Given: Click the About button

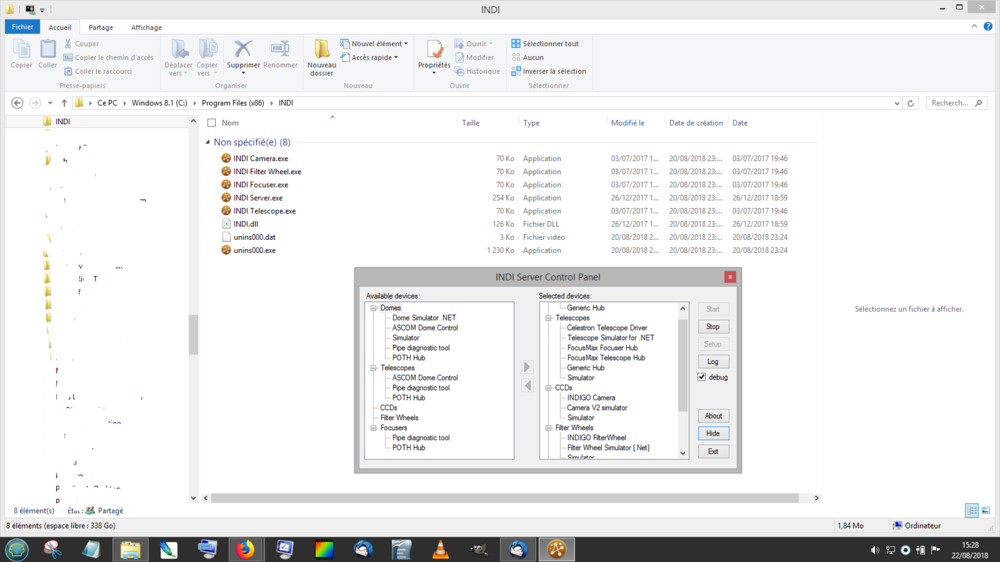Looking at the screenshot, I should pos(713,416).
